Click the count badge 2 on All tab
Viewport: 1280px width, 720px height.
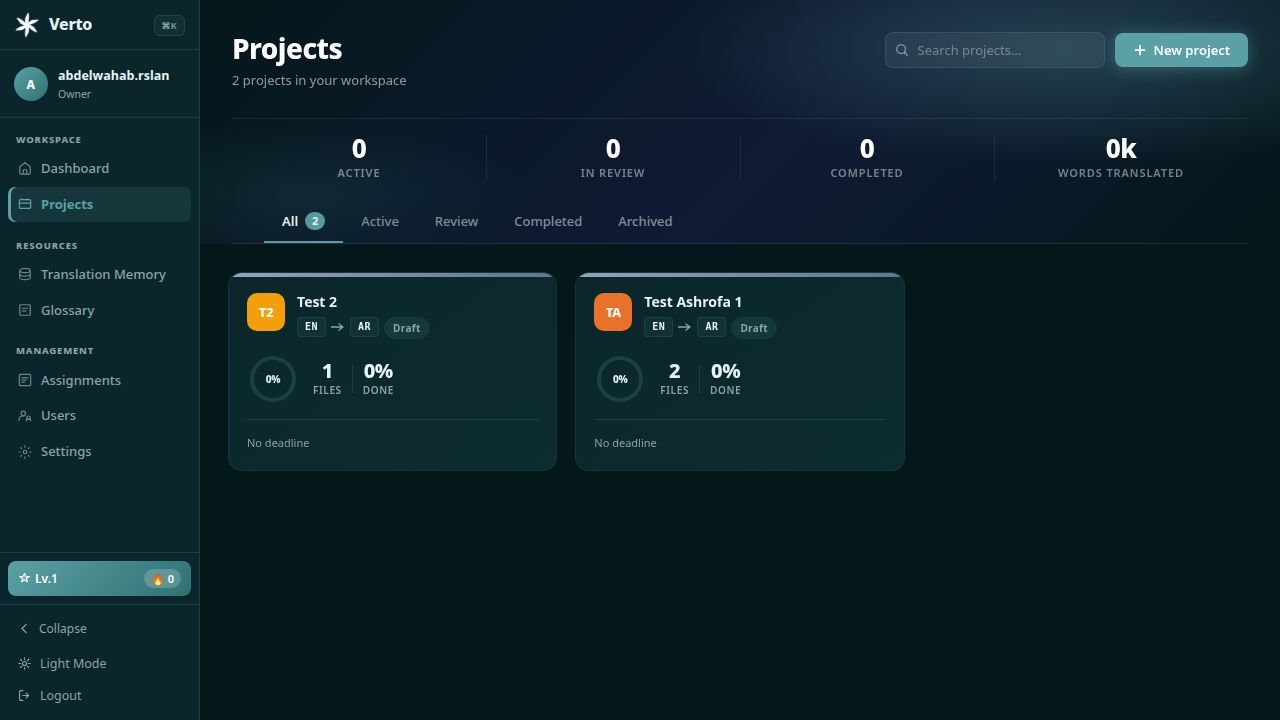click(x=315, y=221)
